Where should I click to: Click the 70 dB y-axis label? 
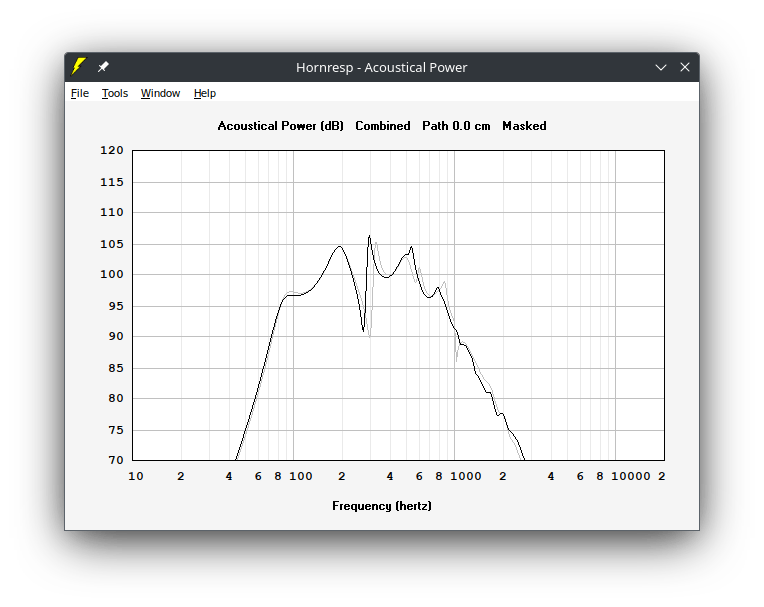coord(116,460)
